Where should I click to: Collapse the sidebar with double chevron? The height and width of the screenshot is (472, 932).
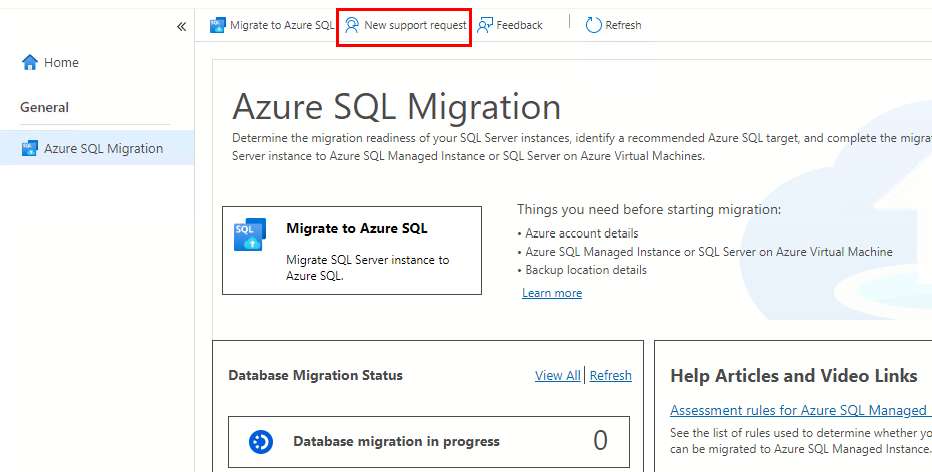click(181, 26)
